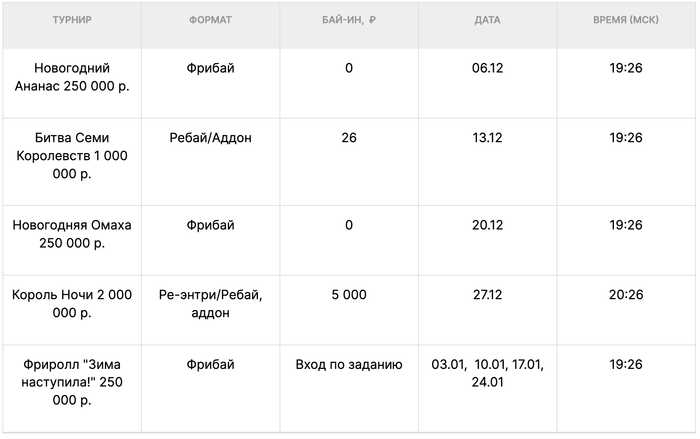Click the buy-in value 26
700x439 pixels.
point(348,138)
